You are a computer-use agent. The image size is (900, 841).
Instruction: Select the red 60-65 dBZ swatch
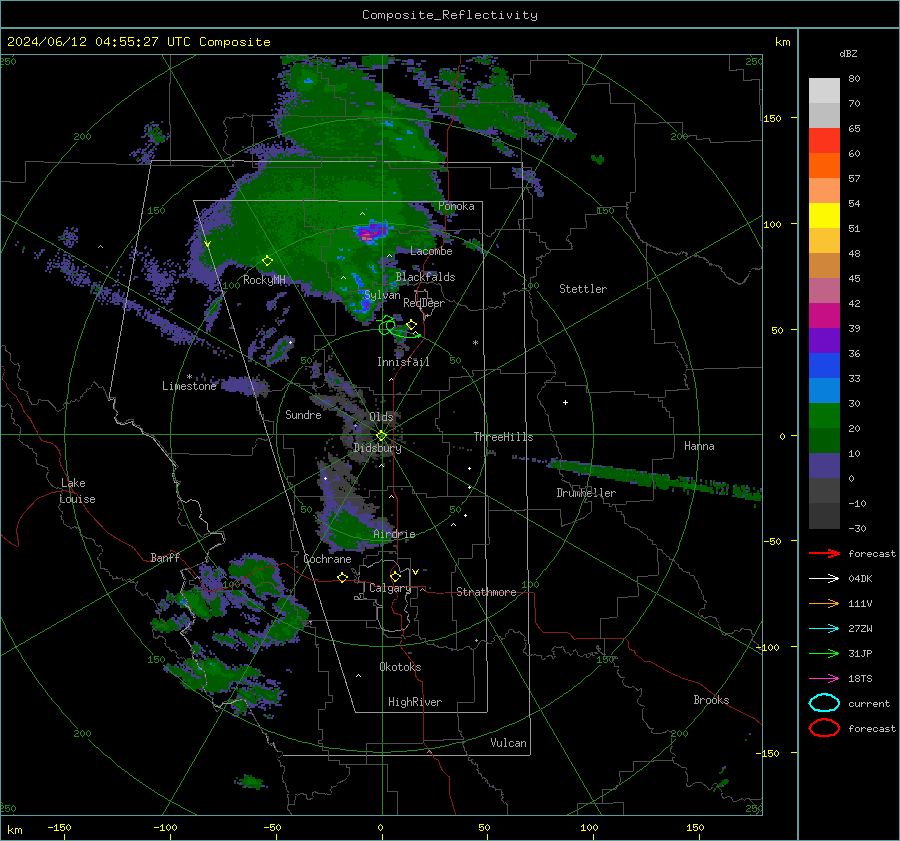(x=824, y=141)
